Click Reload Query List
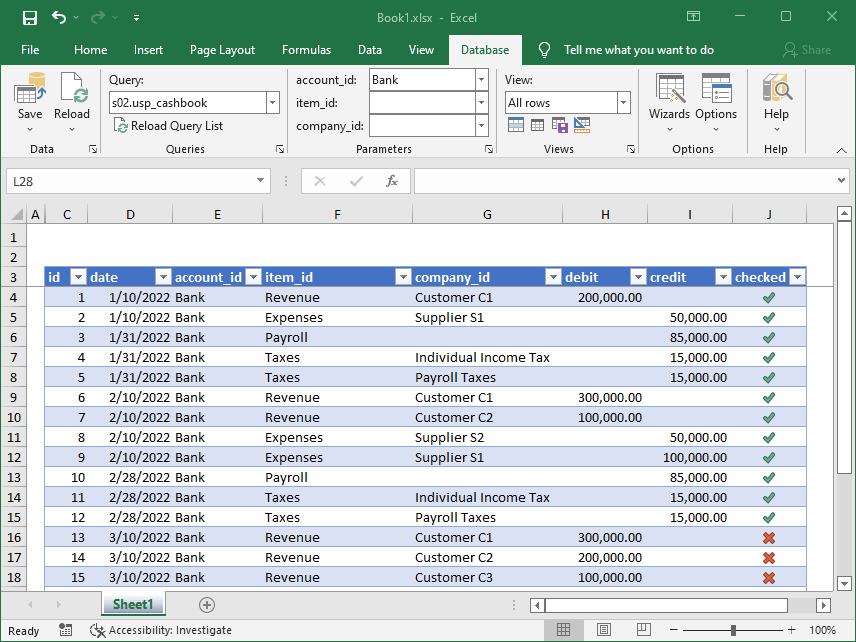Viewport: 856px width, 642px height. click(168, 125)
